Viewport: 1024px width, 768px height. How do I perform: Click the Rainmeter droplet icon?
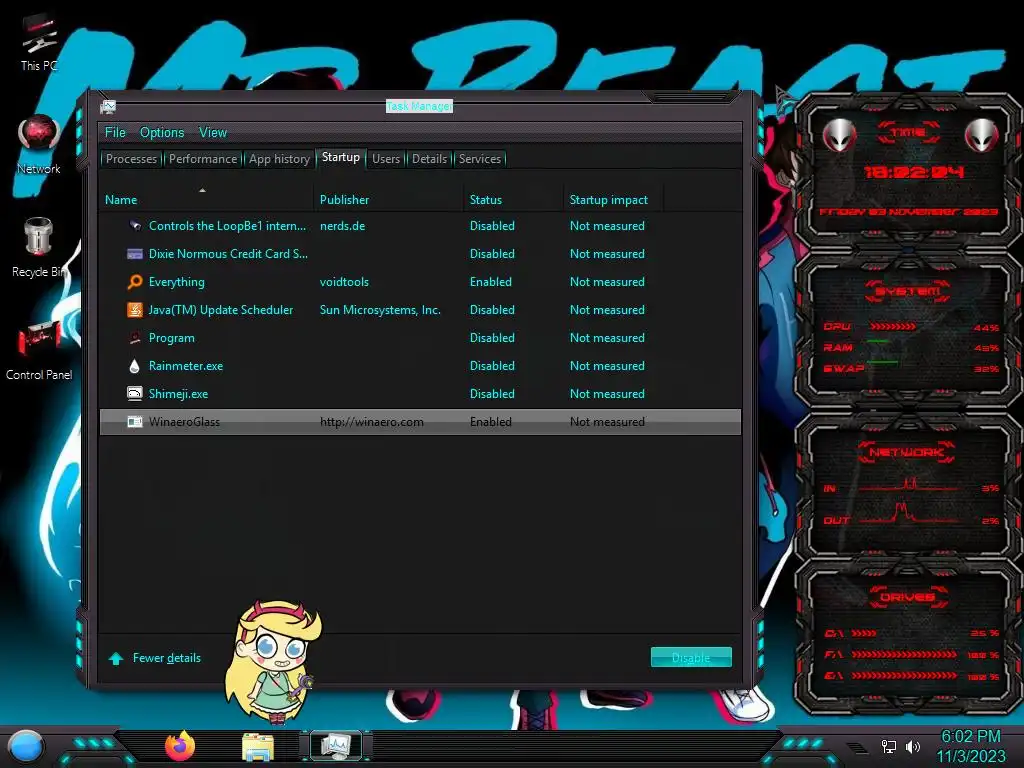pyautogui.click(x=135, y=366)
